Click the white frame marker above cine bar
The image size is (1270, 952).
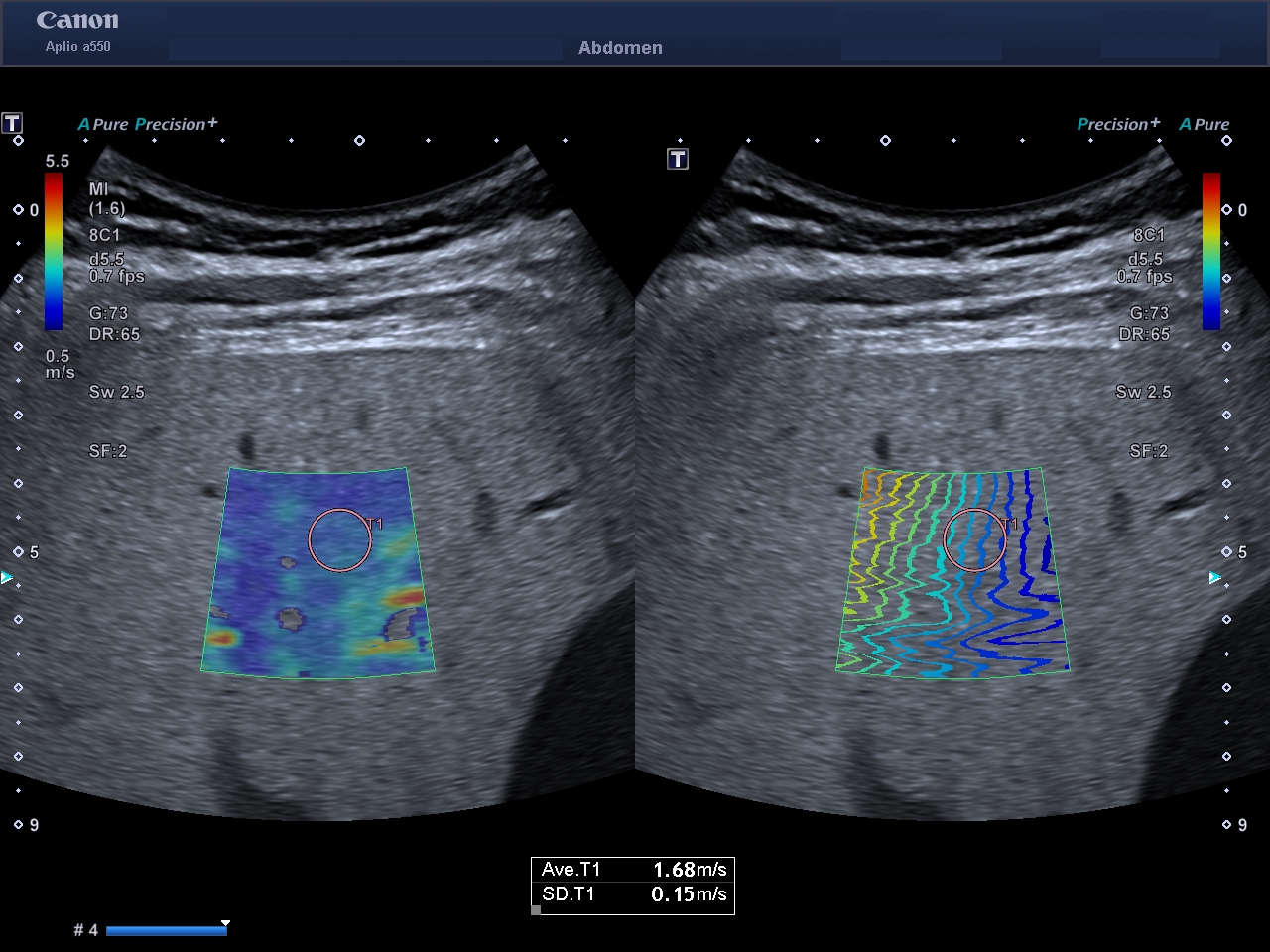(225, 923)
